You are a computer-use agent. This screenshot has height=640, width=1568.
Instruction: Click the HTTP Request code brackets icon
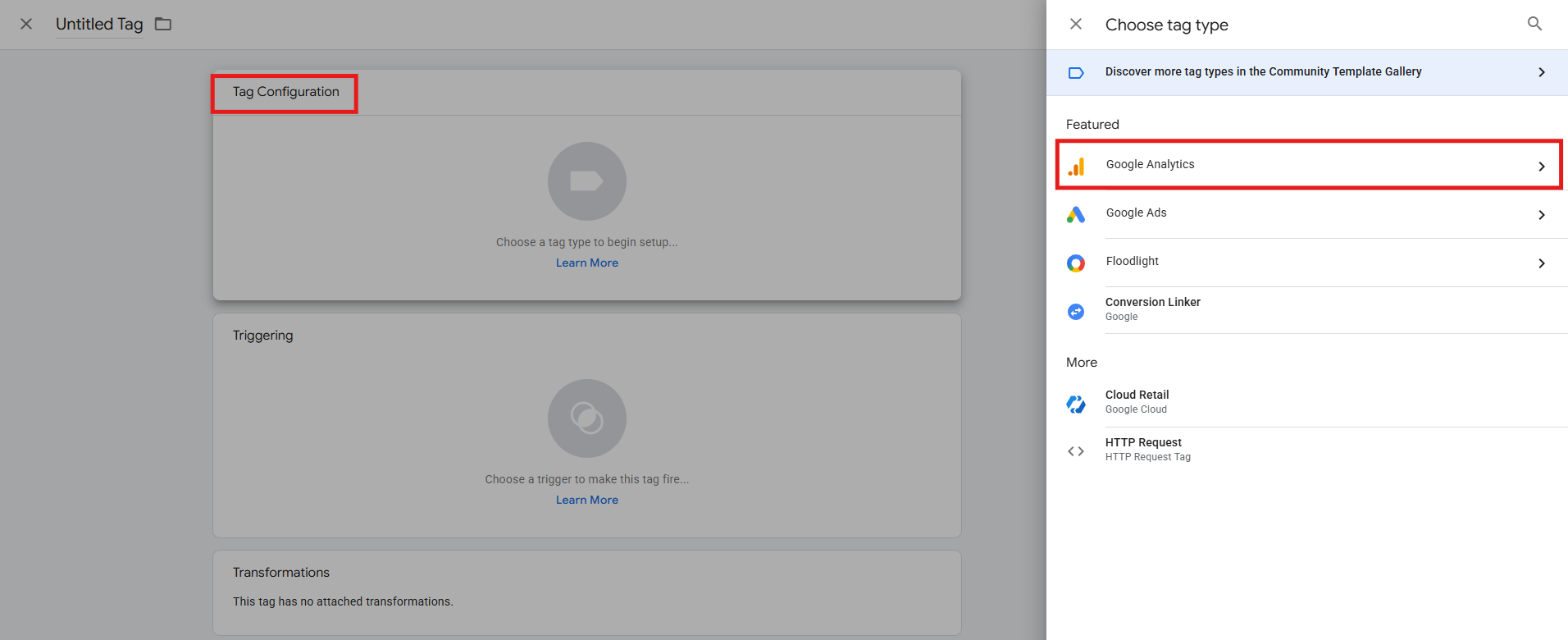tap(1076, 451)
